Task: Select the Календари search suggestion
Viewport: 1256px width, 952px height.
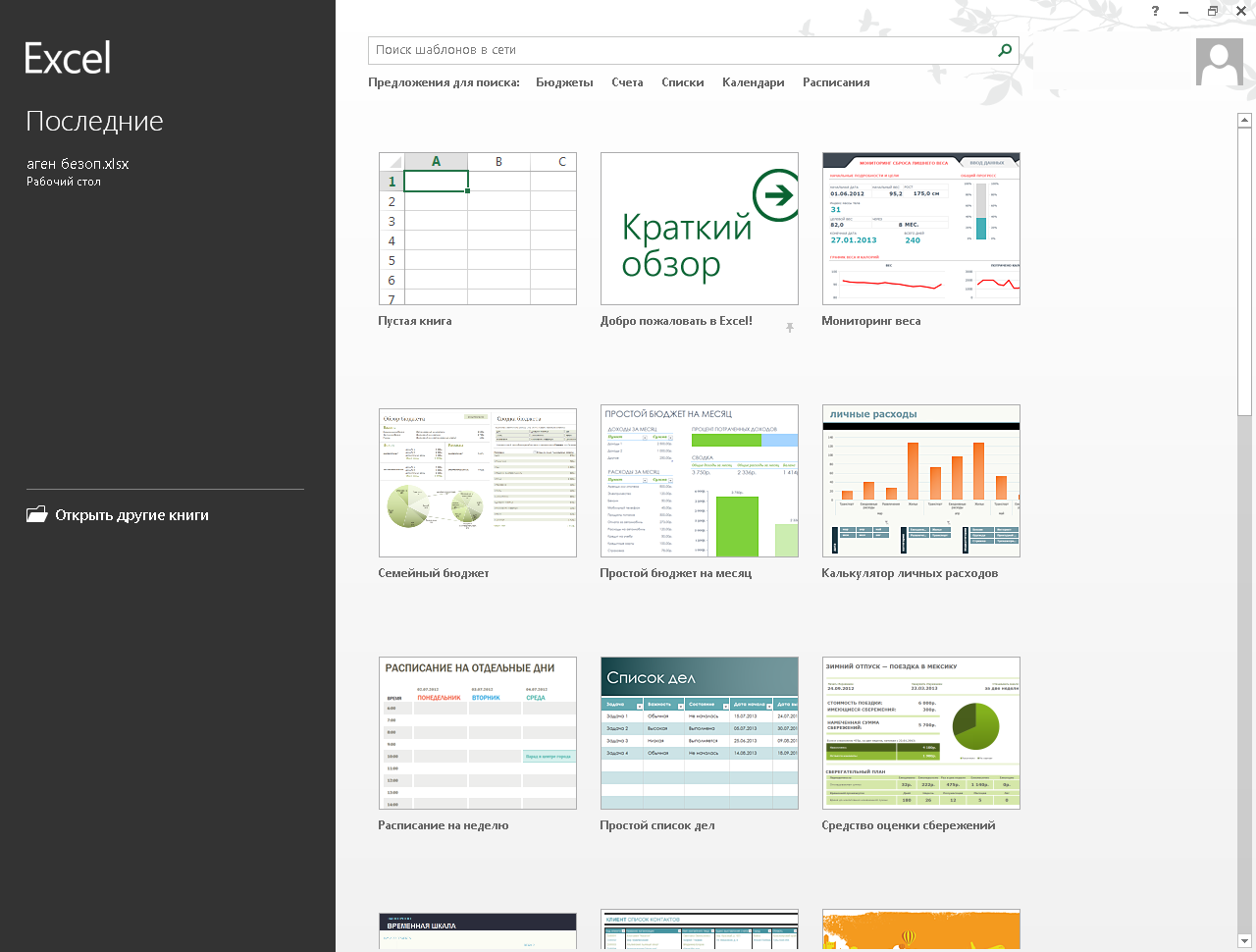Action: (x=754, y=82)
